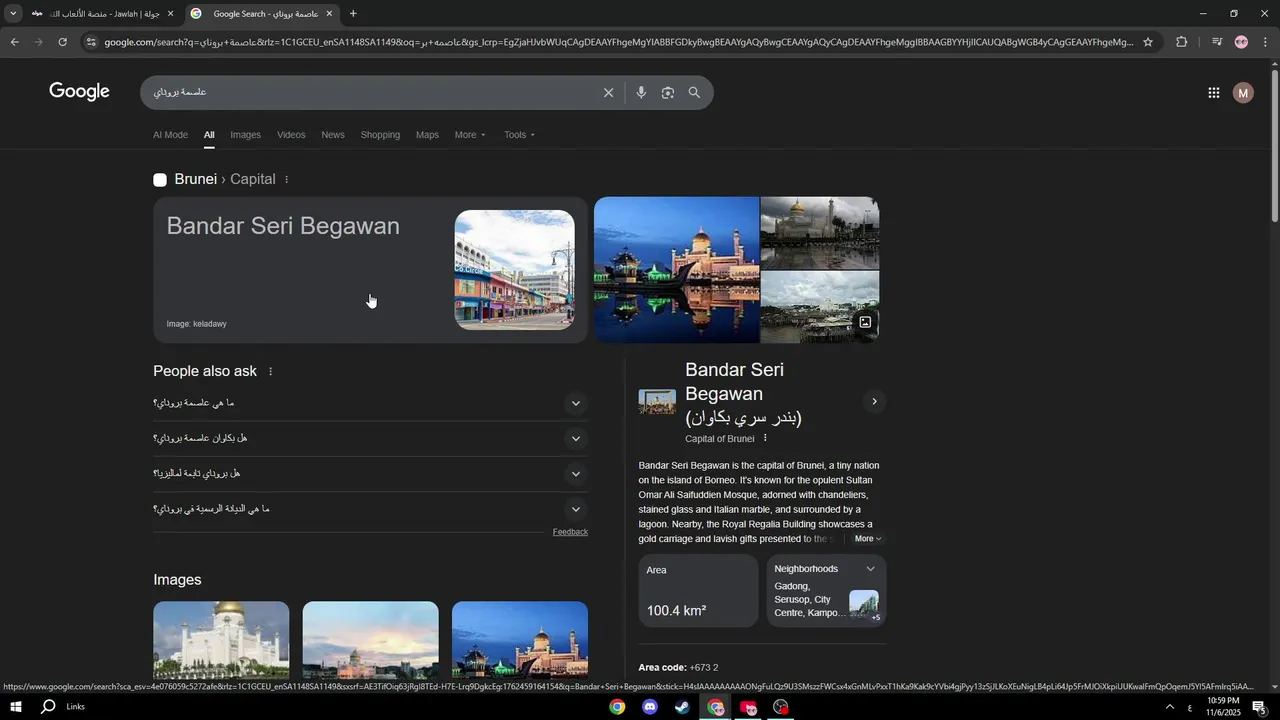Open Discord from the taskbar
Screen dimensions: 1280x720
pos(650,707)
